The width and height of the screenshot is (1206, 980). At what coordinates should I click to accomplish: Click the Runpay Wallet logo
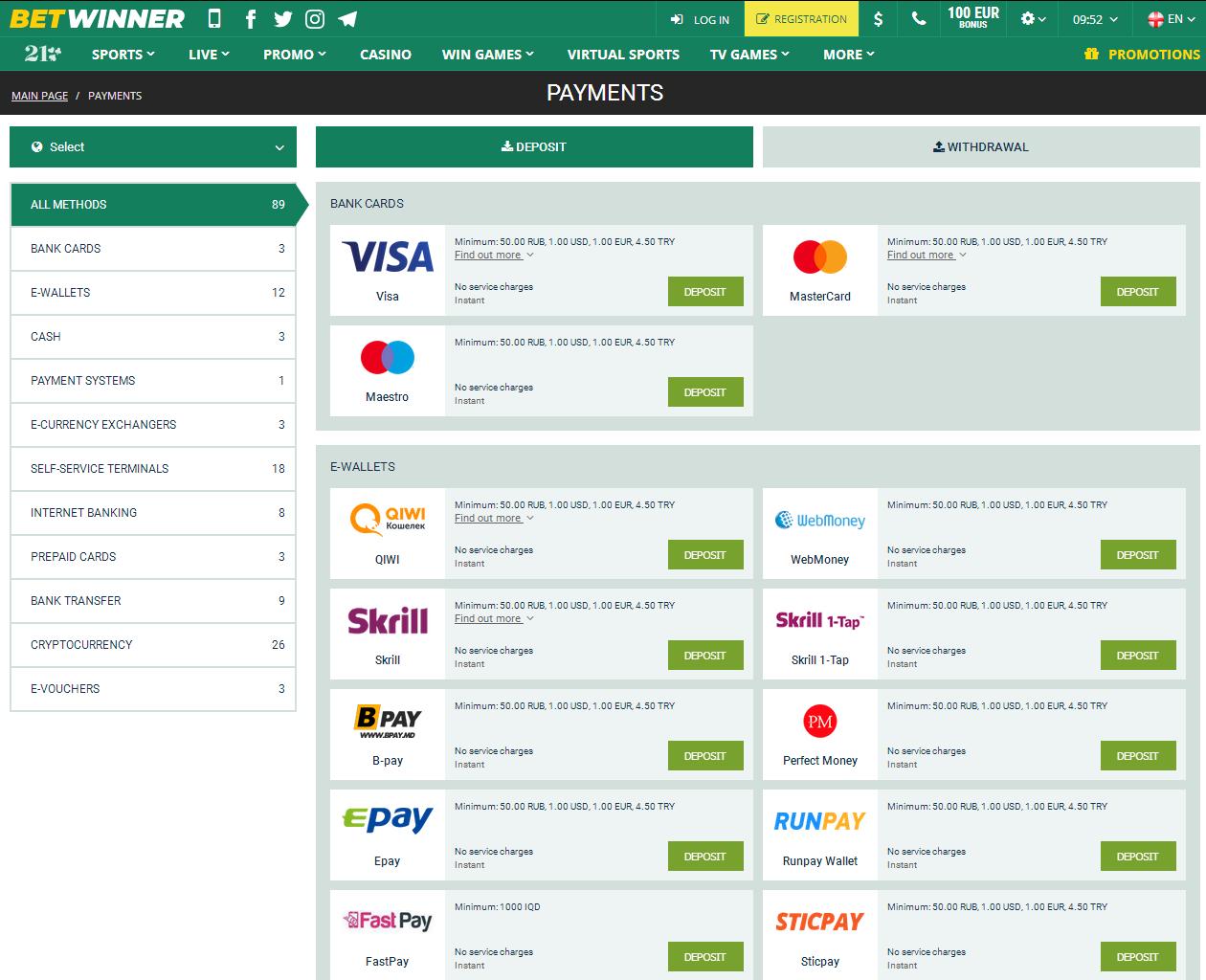[820, 821]
